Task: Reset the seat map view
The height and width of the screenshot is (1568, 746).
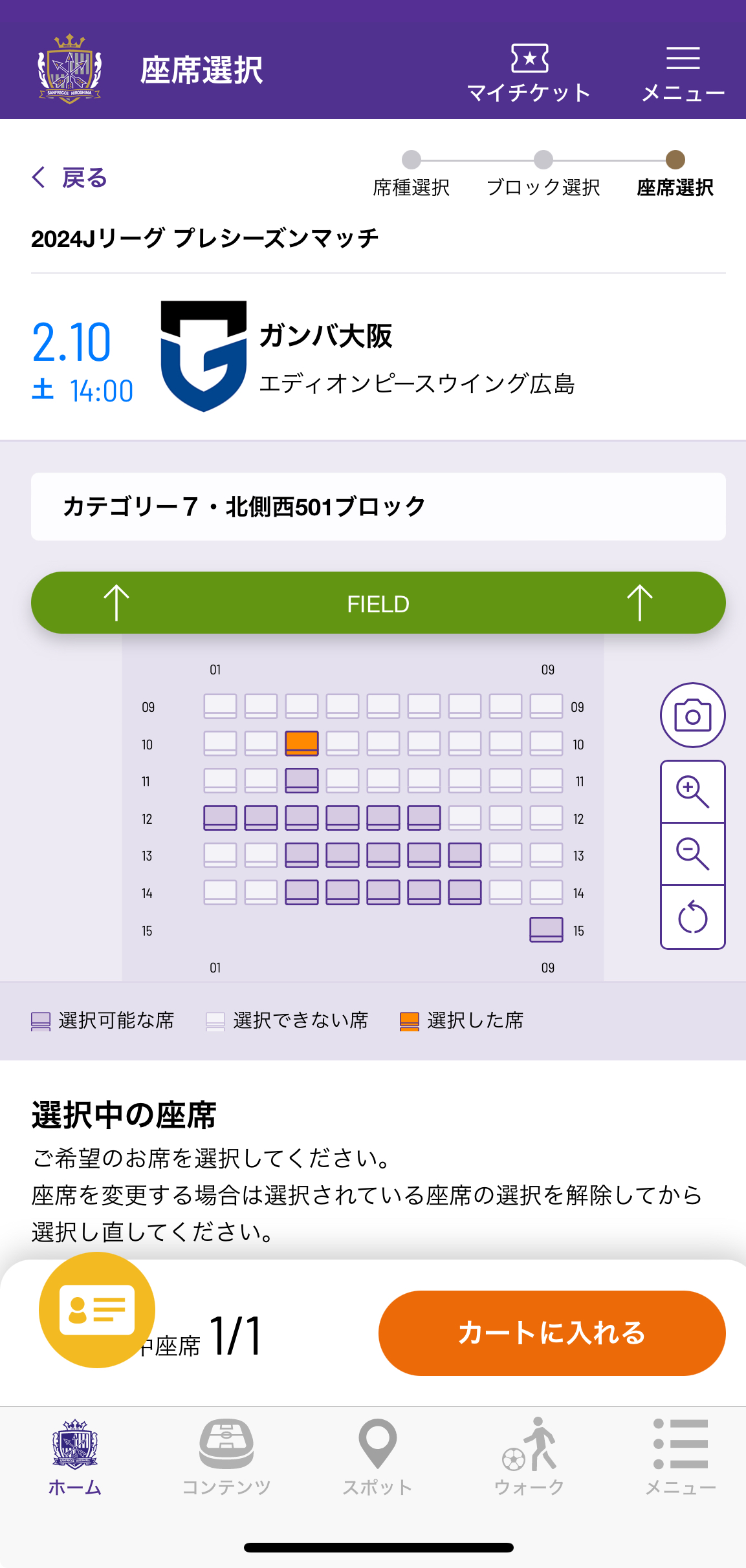Action: tap(692, 917)
